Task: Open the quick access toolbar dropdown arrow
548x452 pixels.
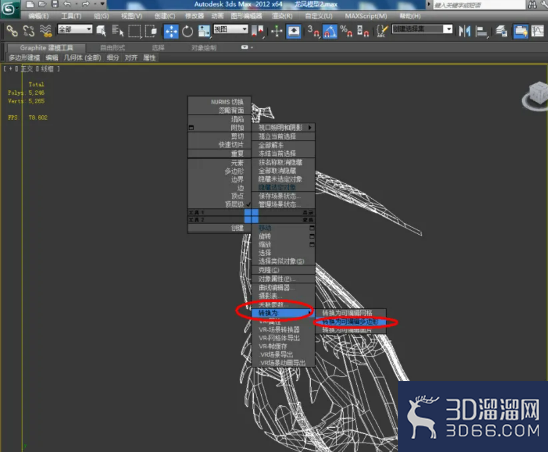Action: (102, 4)
